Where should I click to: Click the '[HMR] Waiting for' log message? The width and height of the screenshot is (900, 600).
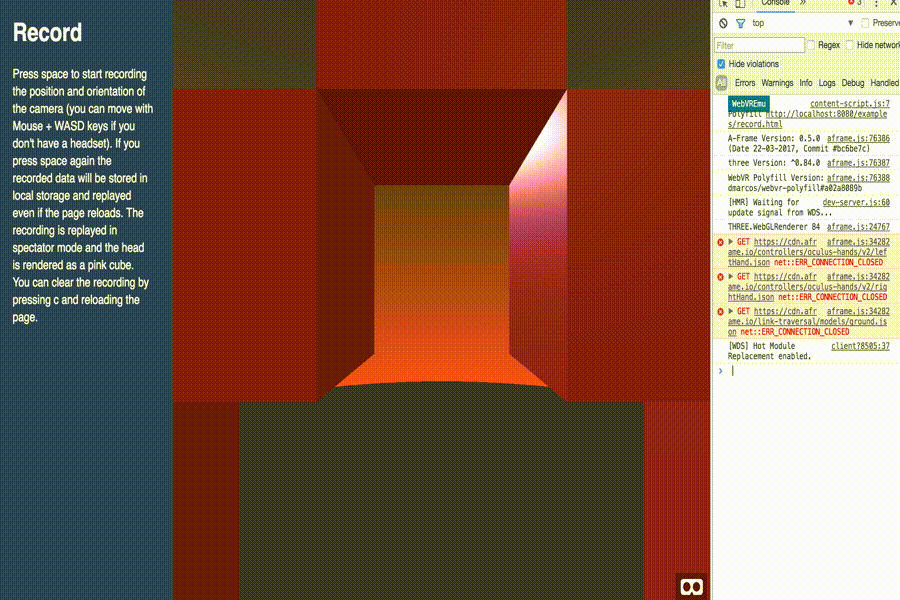point(763,203)
